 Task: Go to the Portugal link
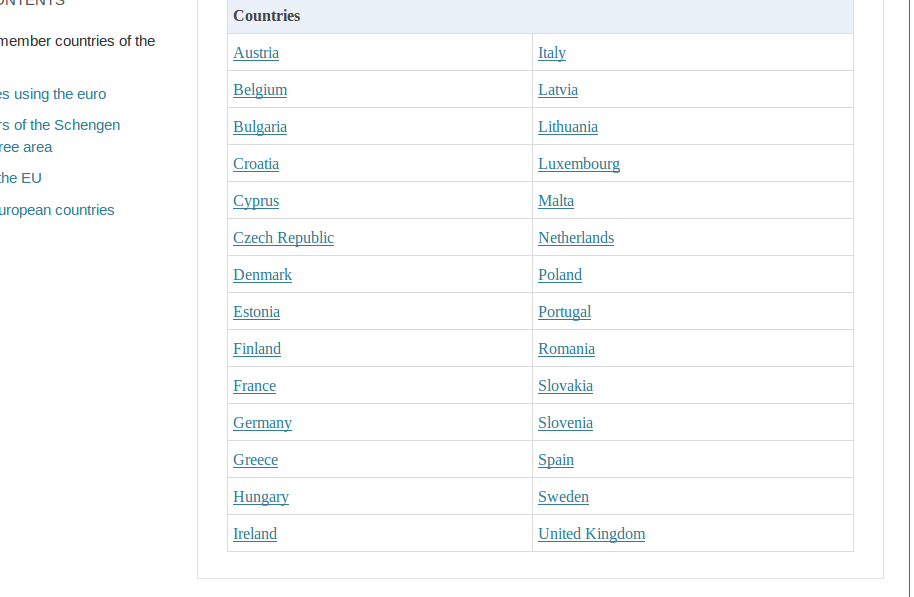coord(564,312)
